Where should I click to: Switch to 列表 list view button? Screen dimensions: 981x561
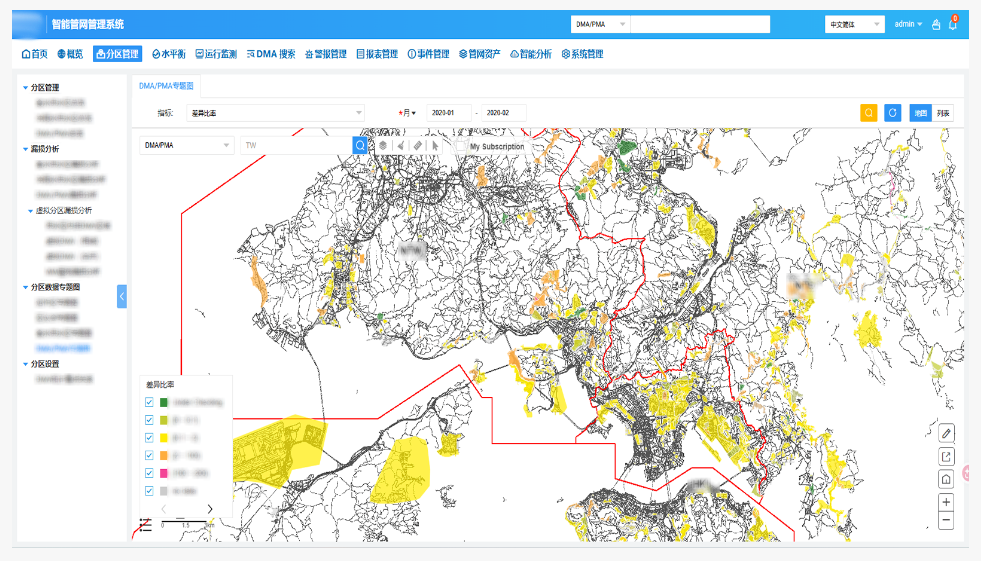point(943,113)
